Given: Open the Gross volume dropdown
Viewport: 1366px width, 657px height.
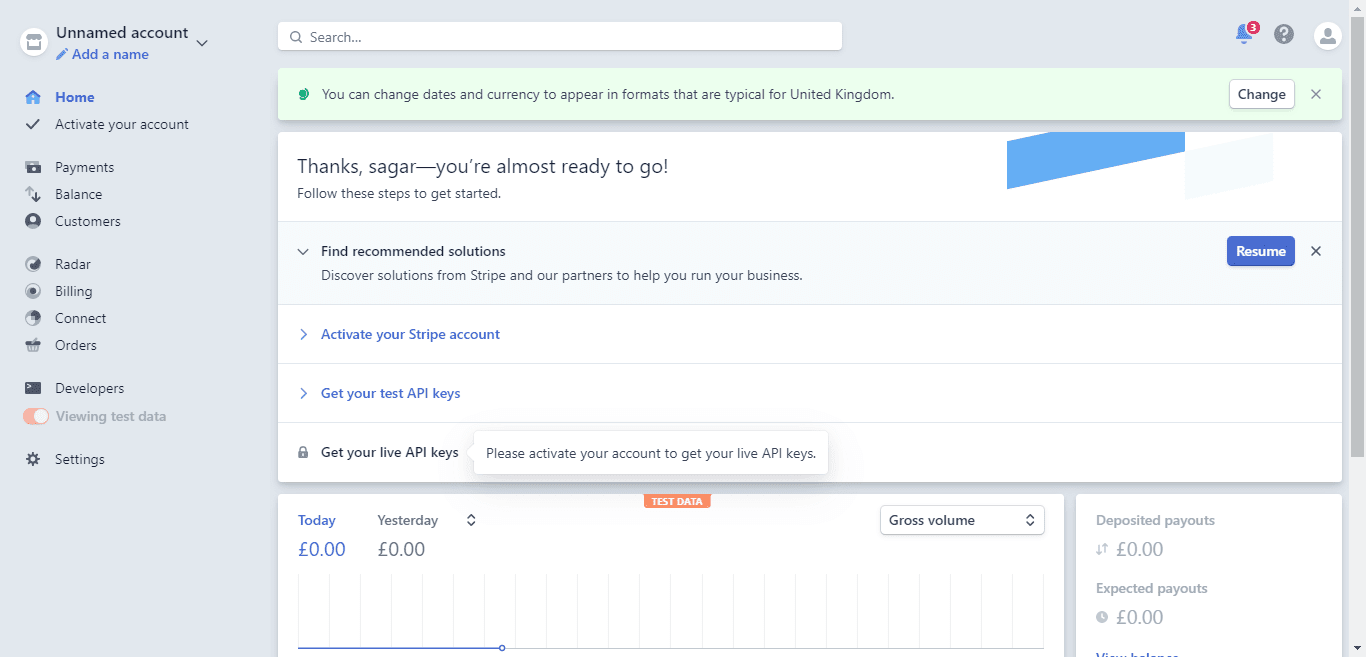Looking at the screenshot, I should point(962,520).
